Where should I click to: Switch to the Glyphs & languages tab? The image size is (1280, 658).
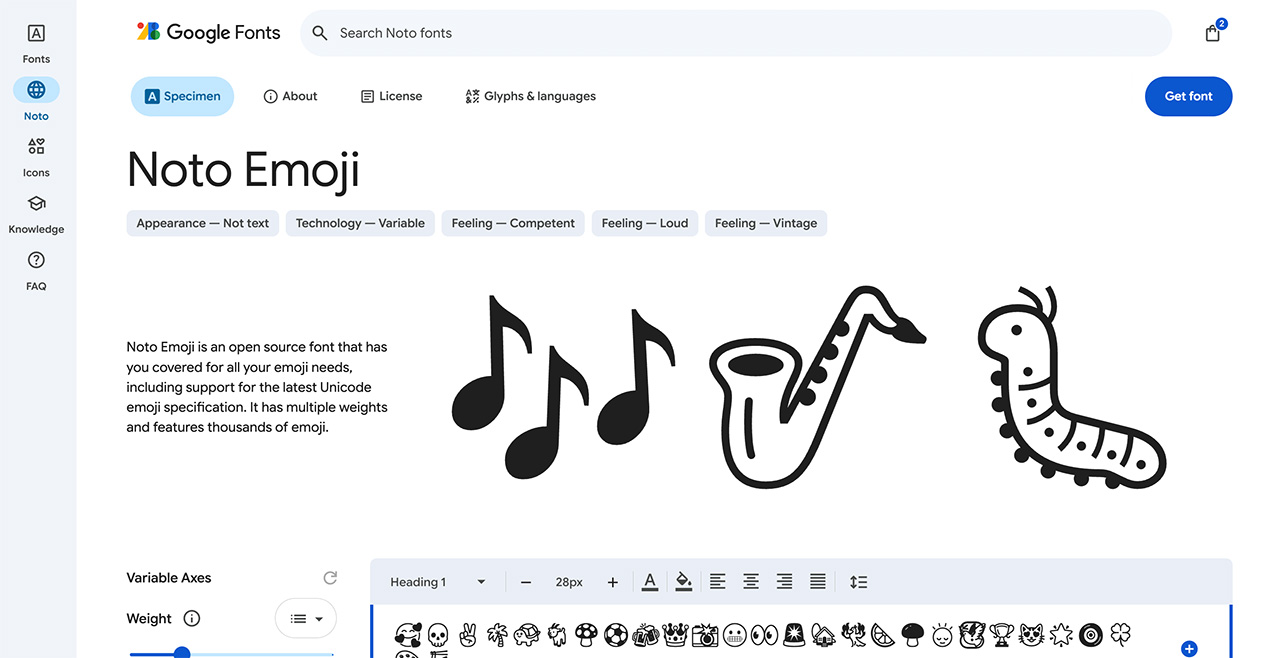[530, 96]
